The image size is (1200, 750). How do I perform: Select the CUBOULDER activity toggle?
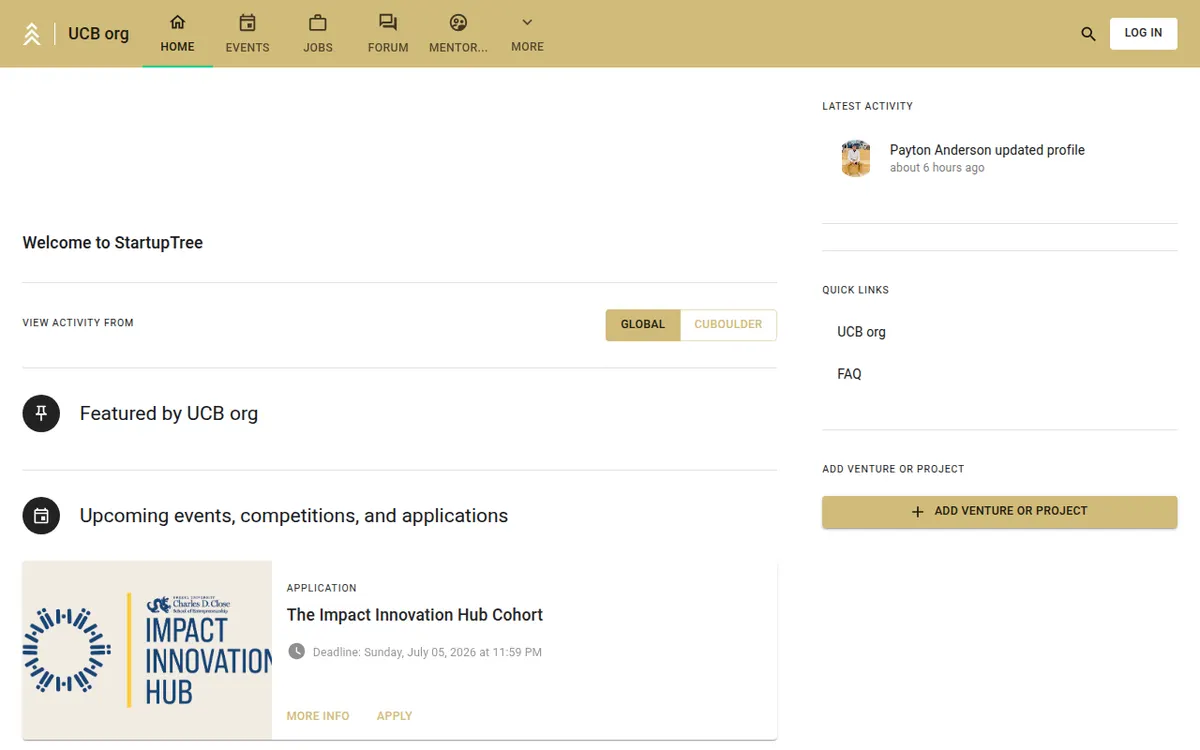(x=728, y=325)
